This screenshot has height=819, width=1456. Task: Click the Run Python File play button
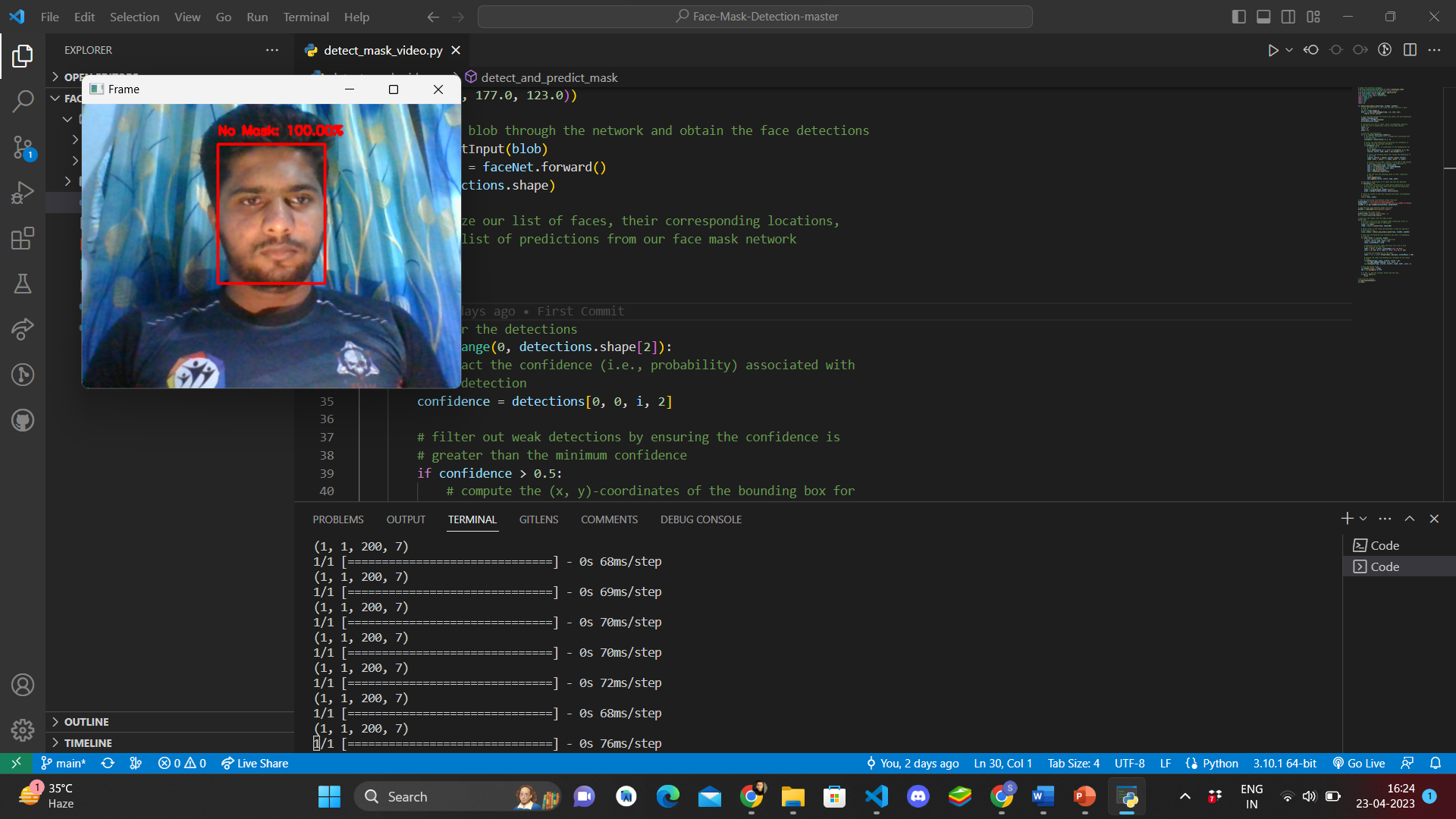pos(1272,50)
